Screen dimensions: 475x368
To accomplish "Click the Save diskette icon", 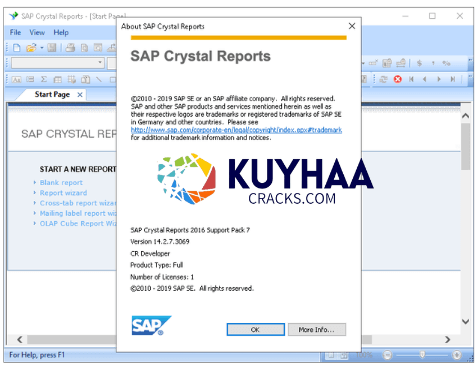I will tap(52, 48).
